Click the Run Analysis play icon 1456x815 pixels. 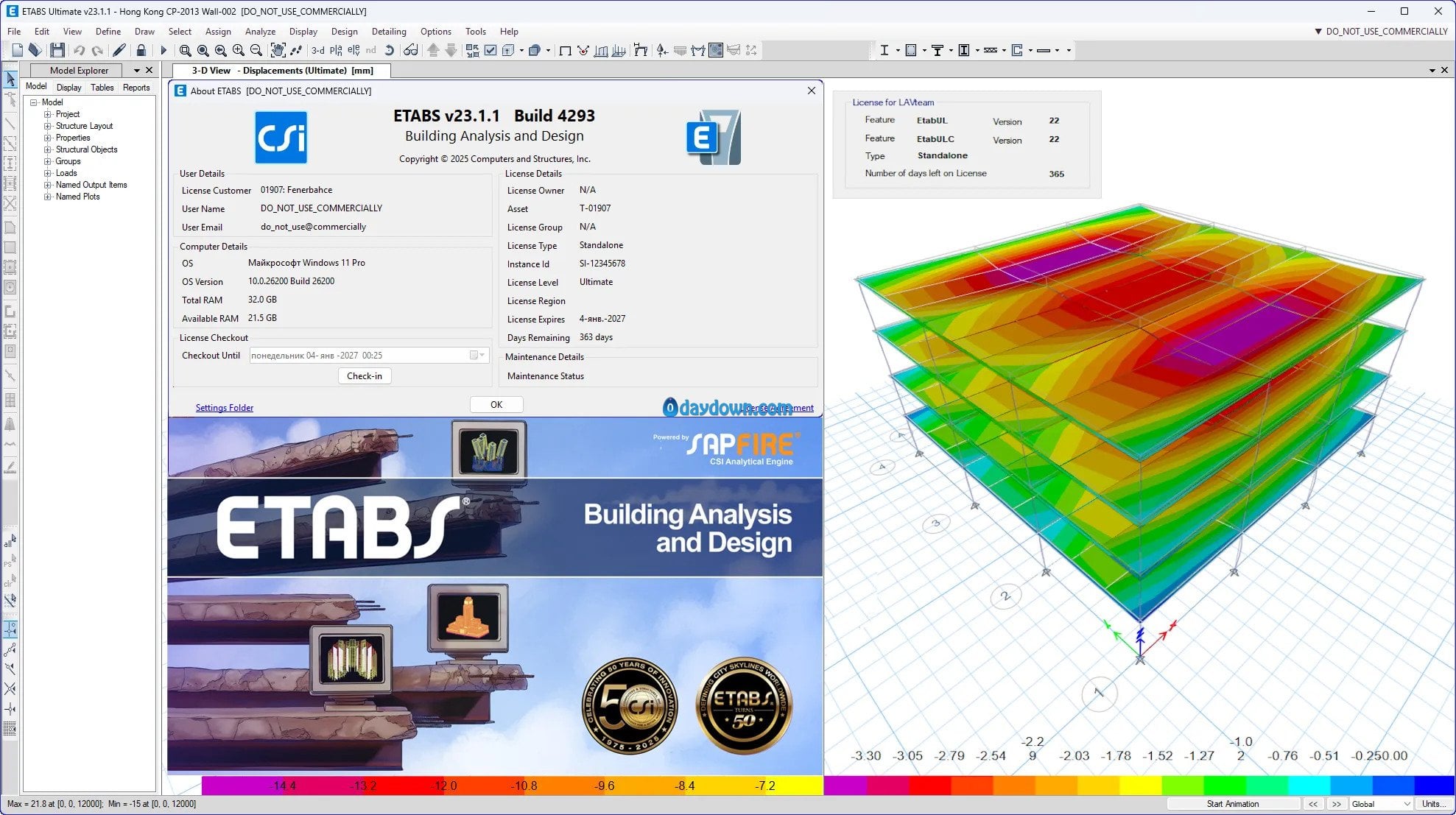163,50
